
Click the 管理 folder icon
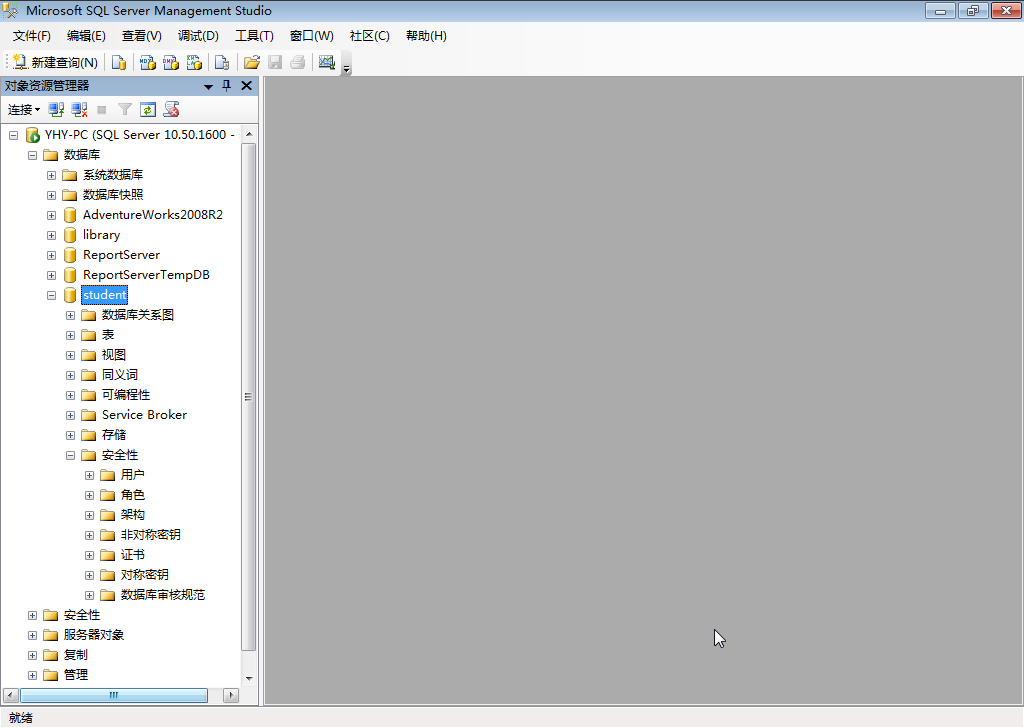(x=50, y=675)
